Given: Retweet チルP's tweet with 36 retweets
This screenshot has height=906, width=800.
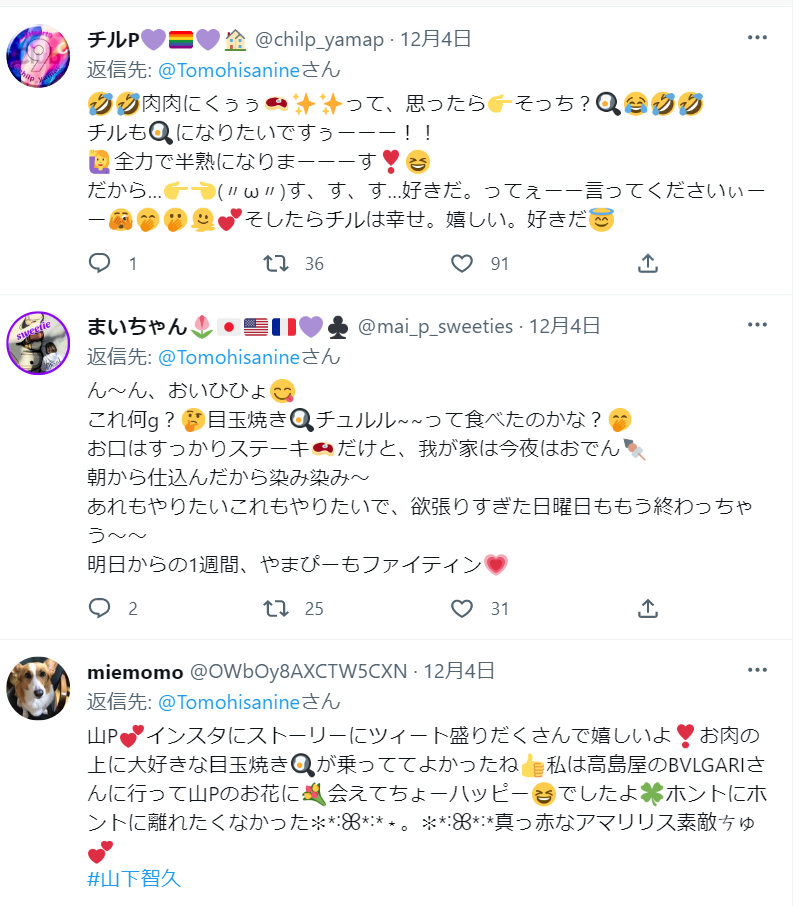Looking at the screenshot, I should 276,264.
